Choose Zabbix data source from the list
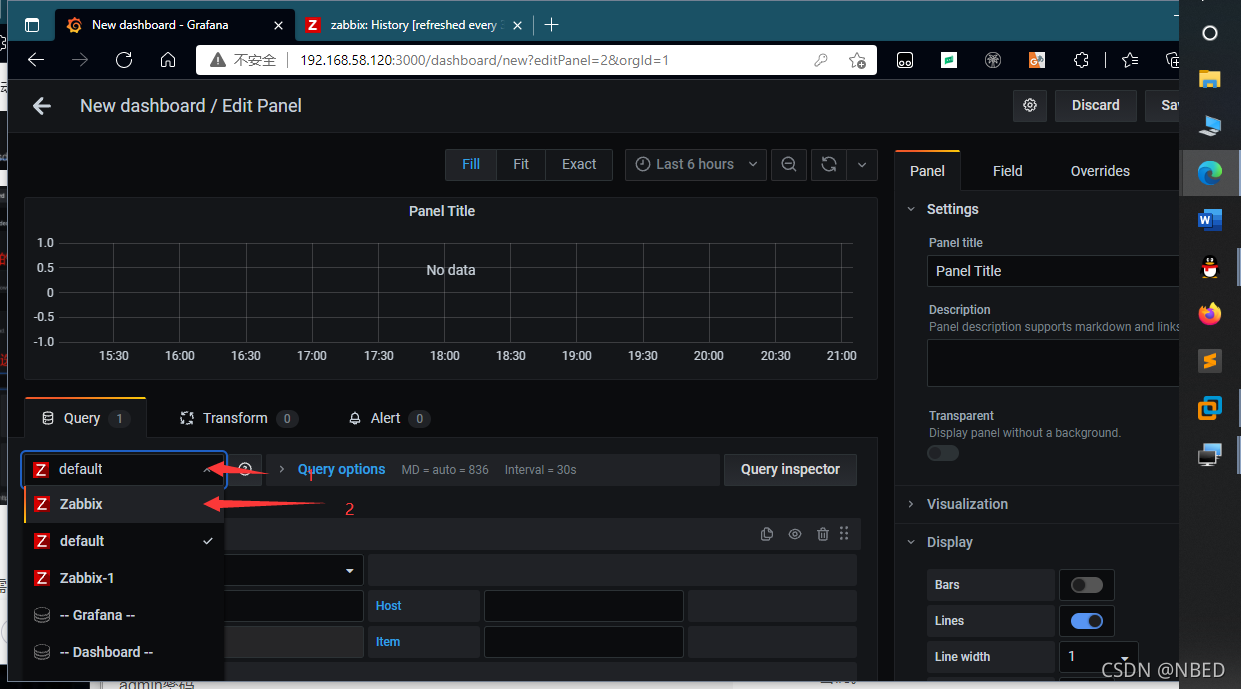Viewport: 1241px width, 689px height. (124, 504)
